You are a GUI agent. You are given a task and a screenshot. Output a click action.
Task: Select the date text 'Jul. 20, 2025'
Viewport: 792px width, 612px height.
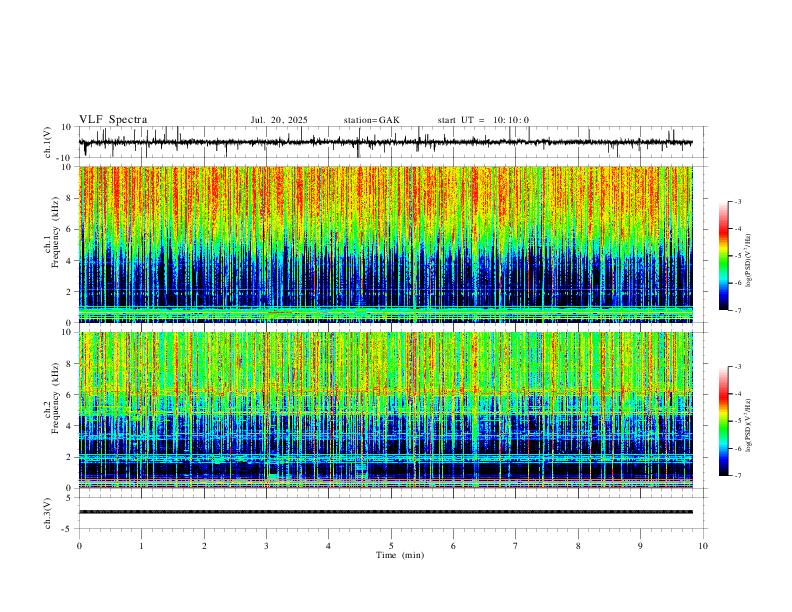[x=279, y=120]
